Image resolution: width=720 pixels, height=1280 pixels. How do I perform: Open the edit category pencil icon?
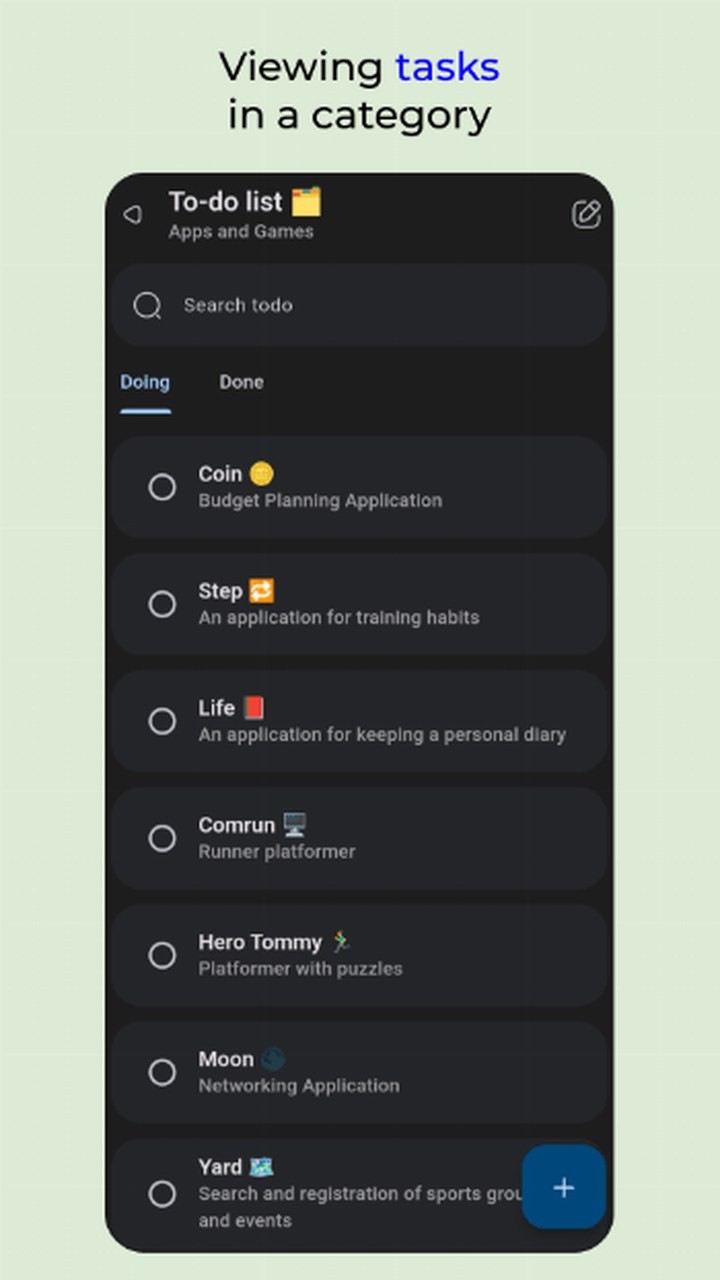click(x=586, y=214)
